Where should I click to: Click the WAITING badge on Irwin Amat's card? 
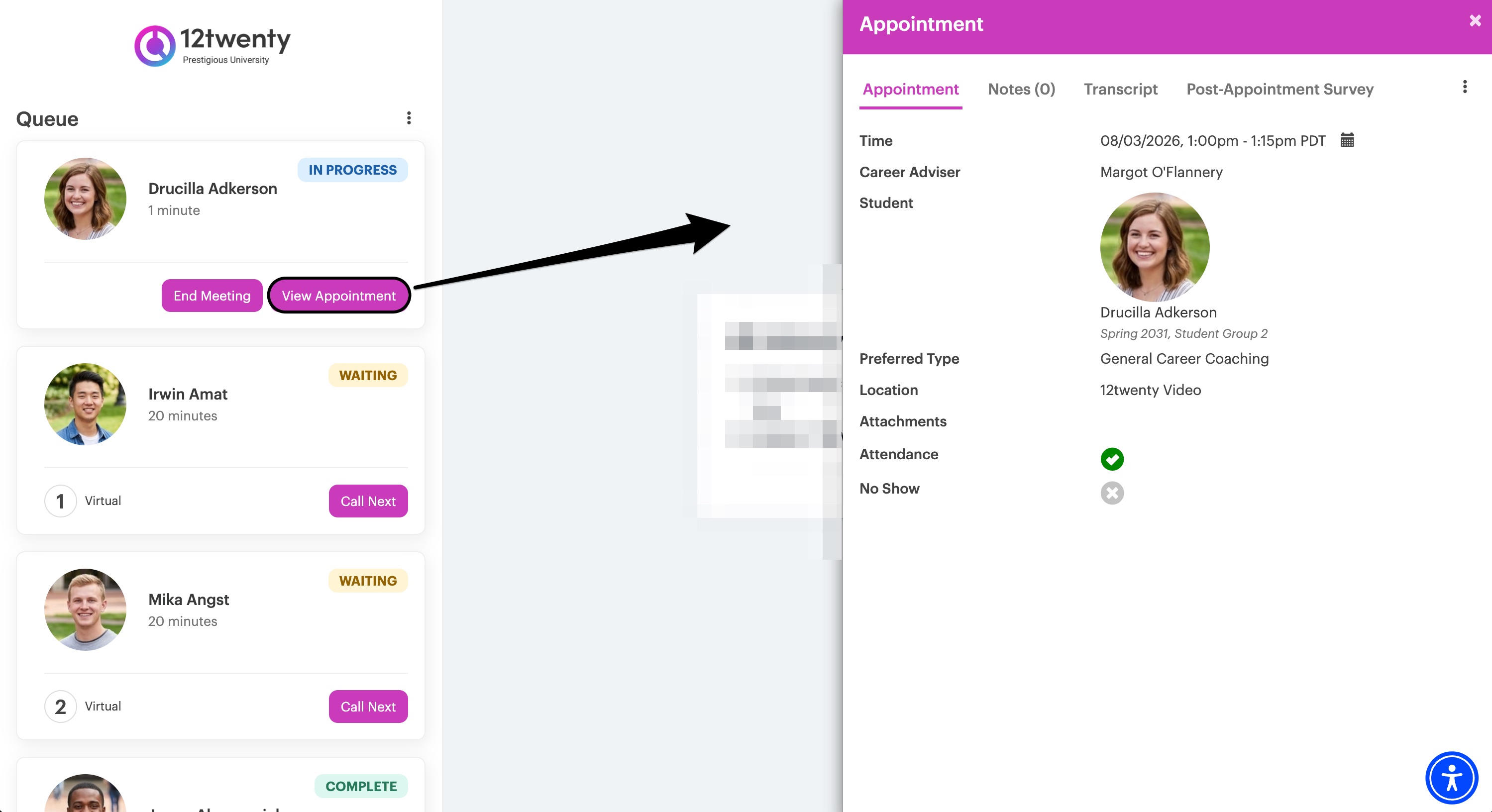point(368,375)
